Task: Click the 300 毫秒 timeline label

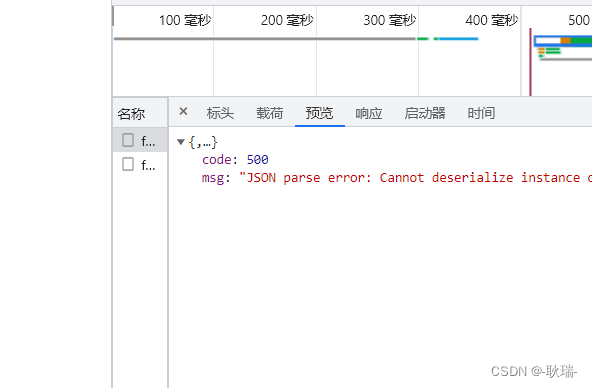Action: pos(389,20)
